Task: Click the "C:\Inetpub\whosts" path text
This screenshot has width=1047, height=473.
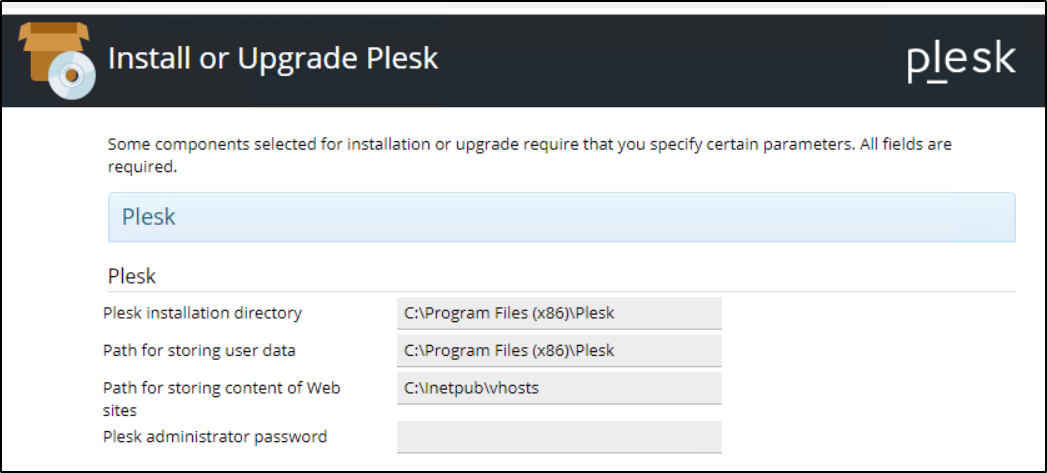Action: [x=471, y=388]
